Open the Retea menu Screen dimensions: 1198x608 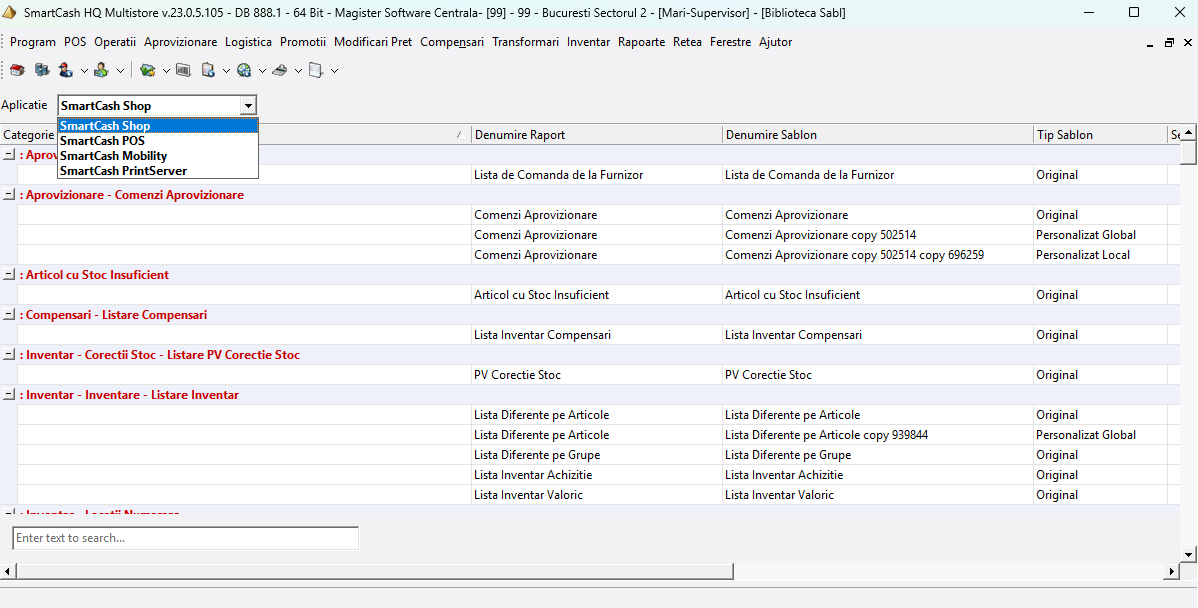pyautogui.click(x=688, y=42)
